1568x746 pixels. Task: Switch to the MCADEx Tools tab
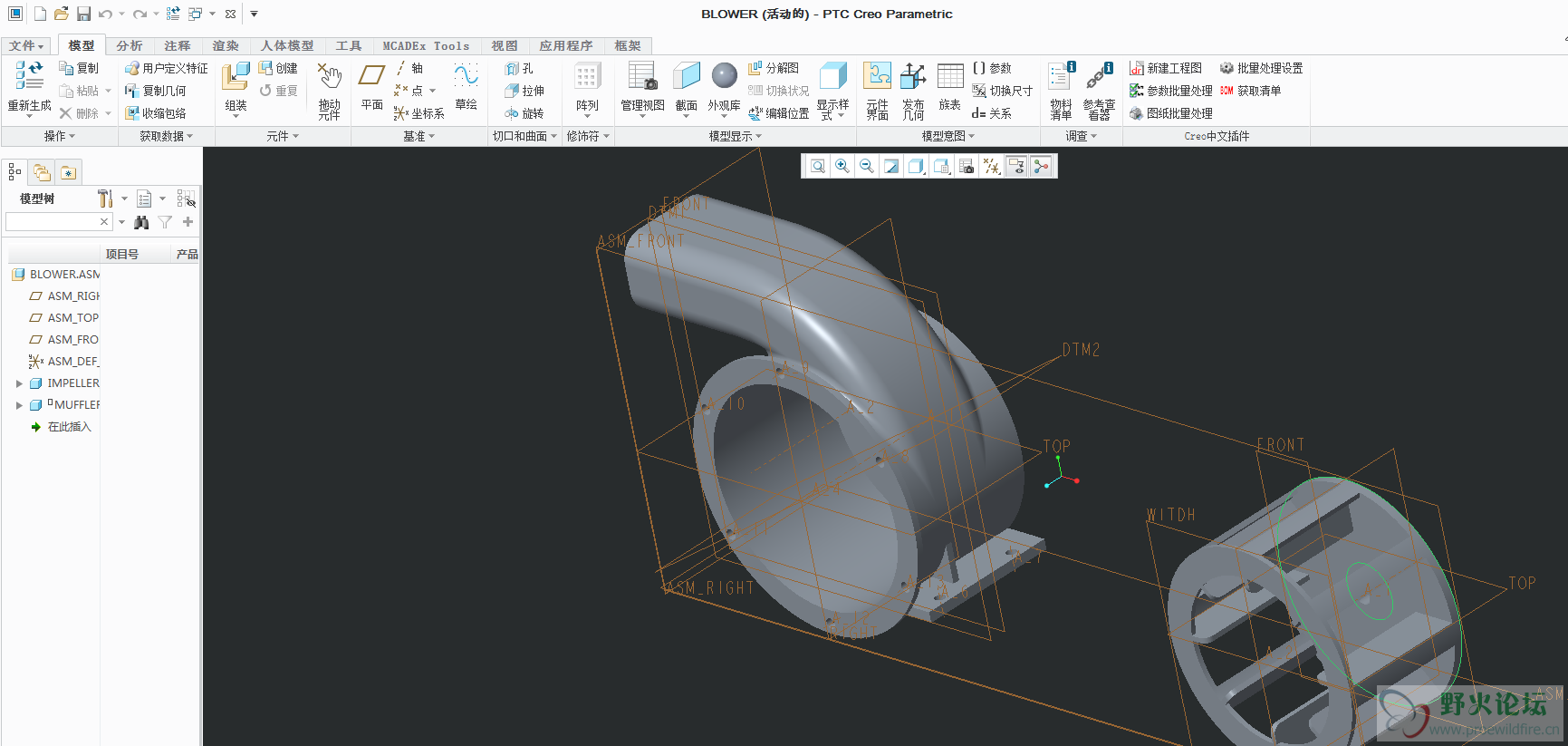point(426,45)
